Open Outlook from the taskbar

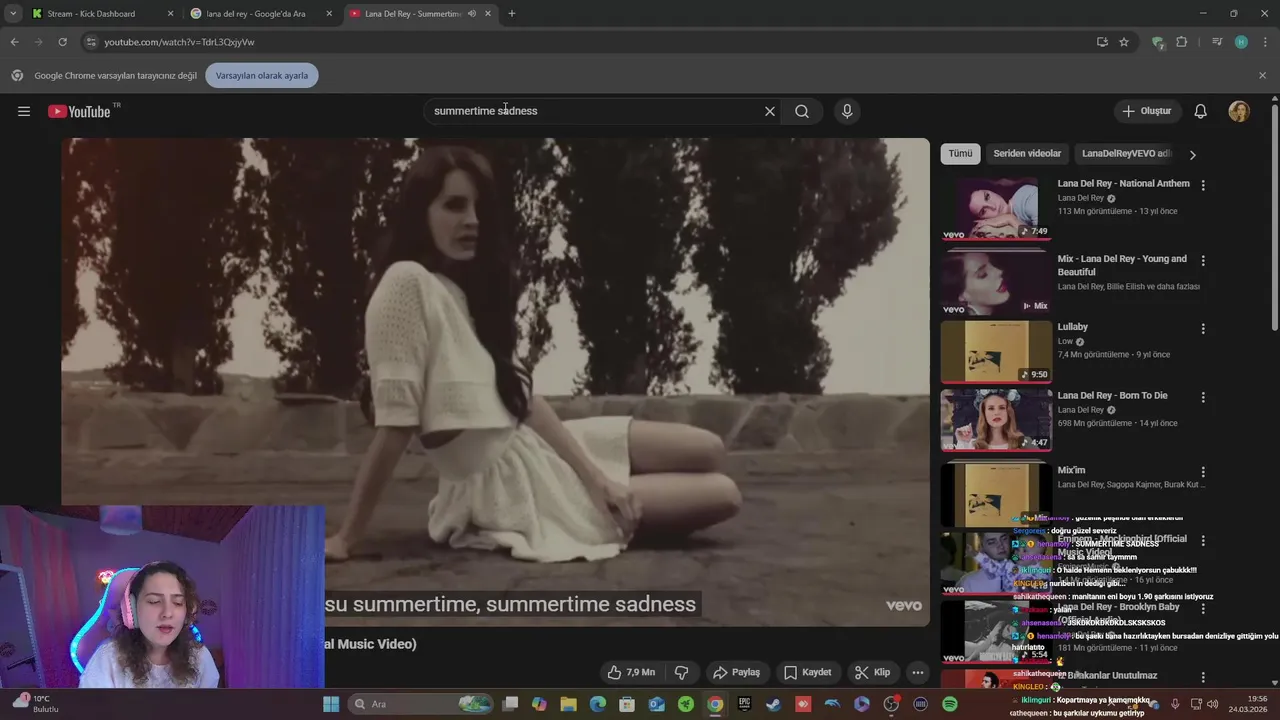point(656,704)
